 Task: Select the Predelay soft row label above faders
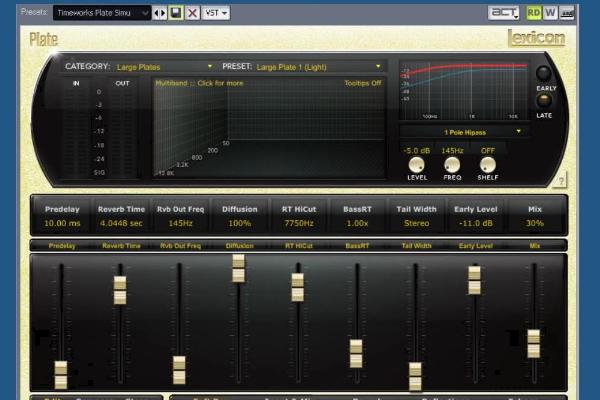coord(62,246)
